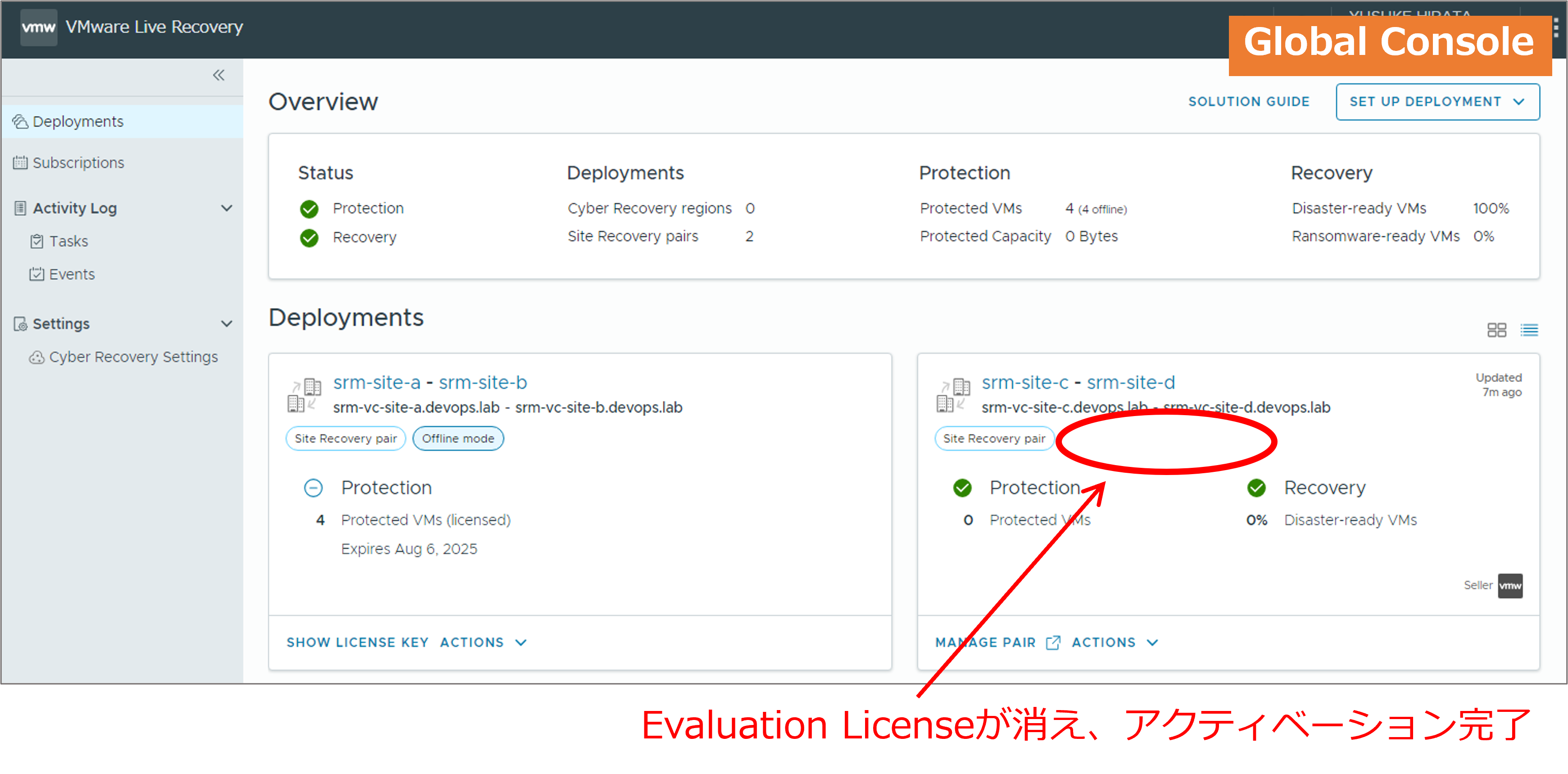
Task: Click 'Updated 7m ago' text on srm-site-c card
Action: click(1499, 385)
